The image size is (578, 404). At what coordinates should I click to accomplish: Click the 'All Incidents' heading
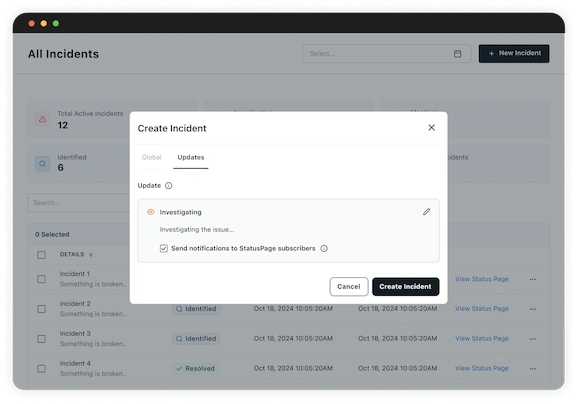coord(63,54)
